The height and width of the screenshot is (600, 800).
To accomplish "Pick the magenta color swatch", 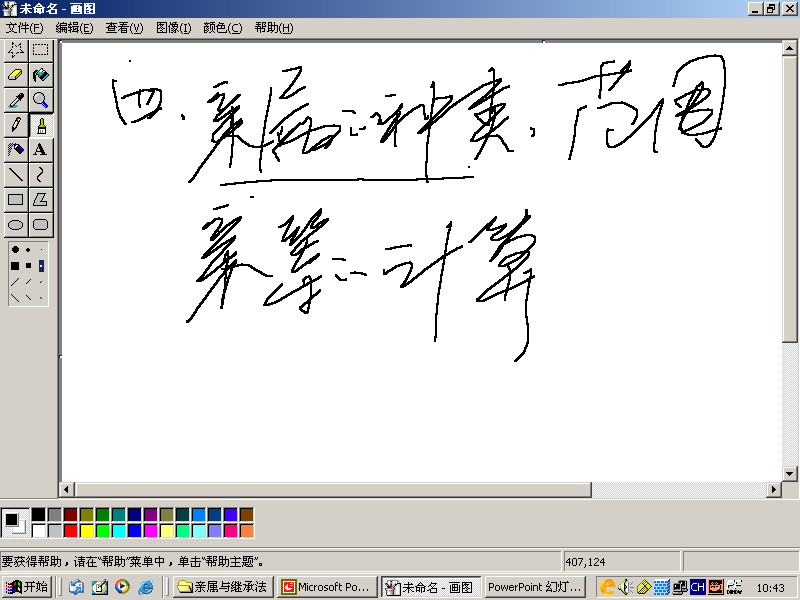I will pyautogui.click(x=151, y=531).
